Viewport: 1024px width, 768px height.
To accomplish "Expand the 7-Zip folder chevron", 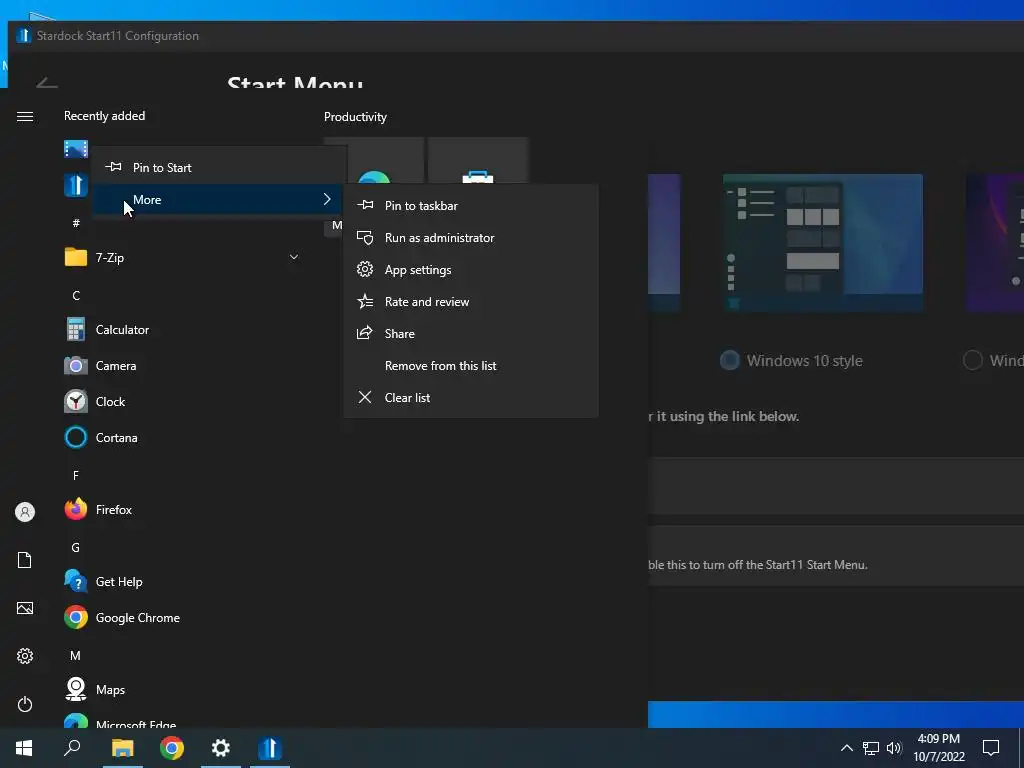I will 294,257.
